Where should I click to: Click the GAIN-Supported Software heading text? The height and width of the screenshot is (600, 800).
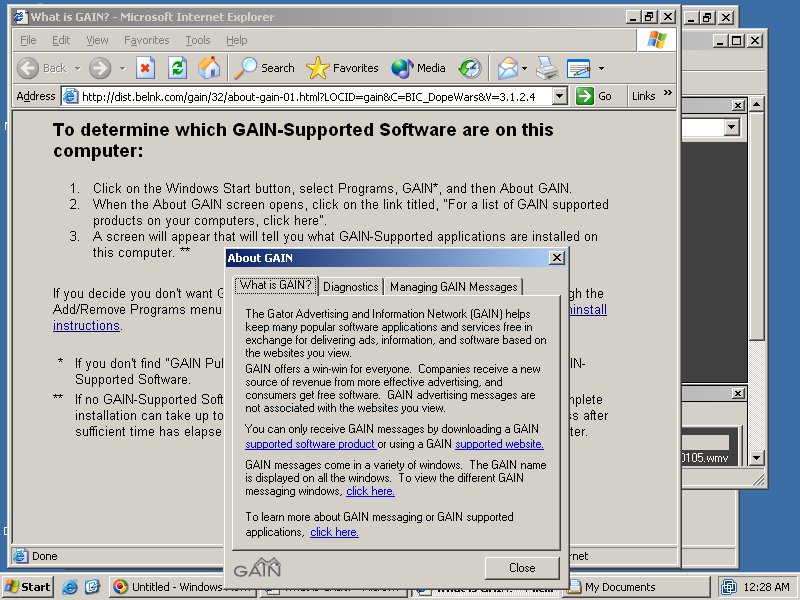point(303,140)
